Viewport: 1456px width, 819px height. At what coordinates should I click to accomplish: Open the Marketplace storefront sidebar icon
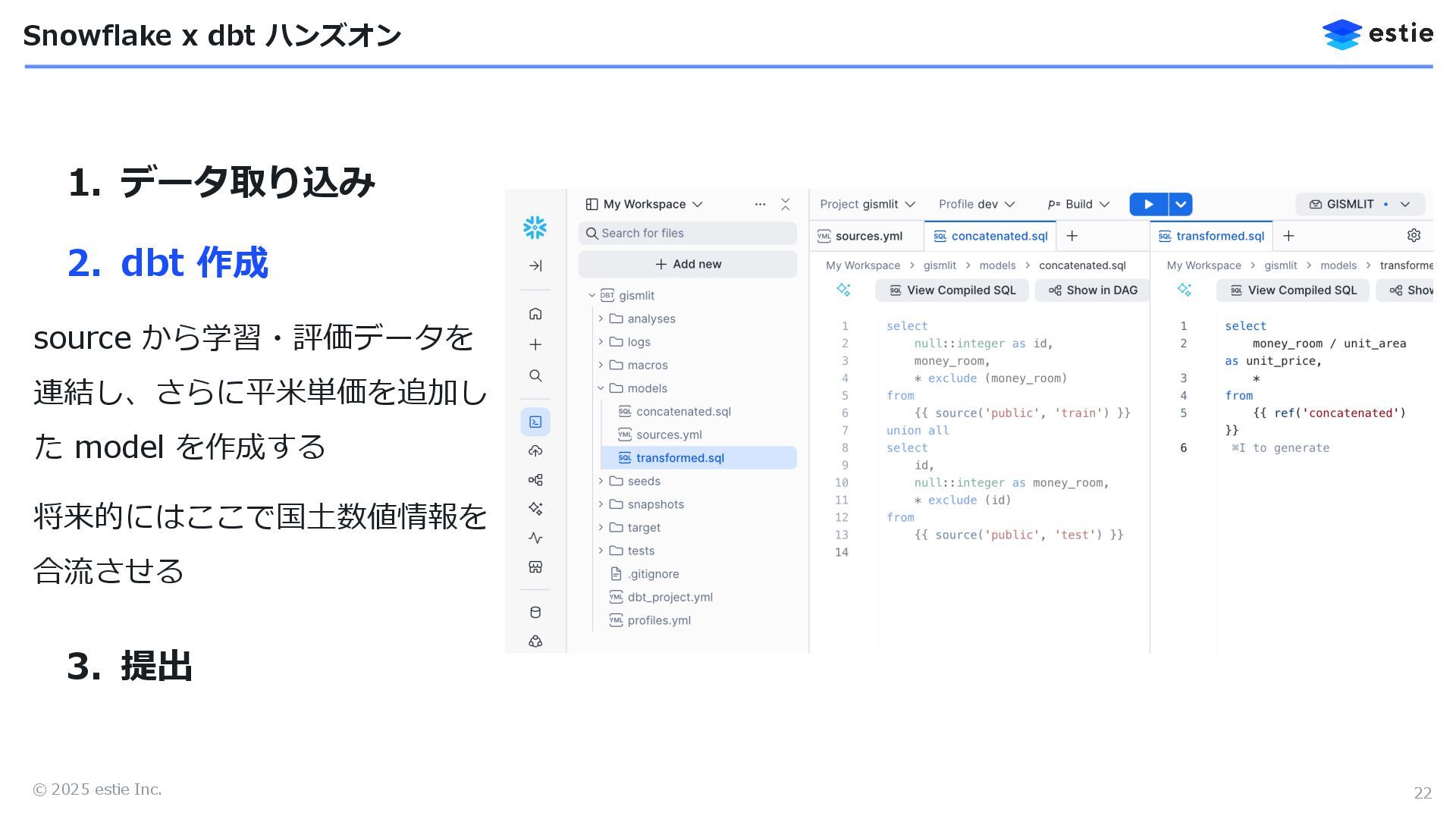click(x=535, y=567)
